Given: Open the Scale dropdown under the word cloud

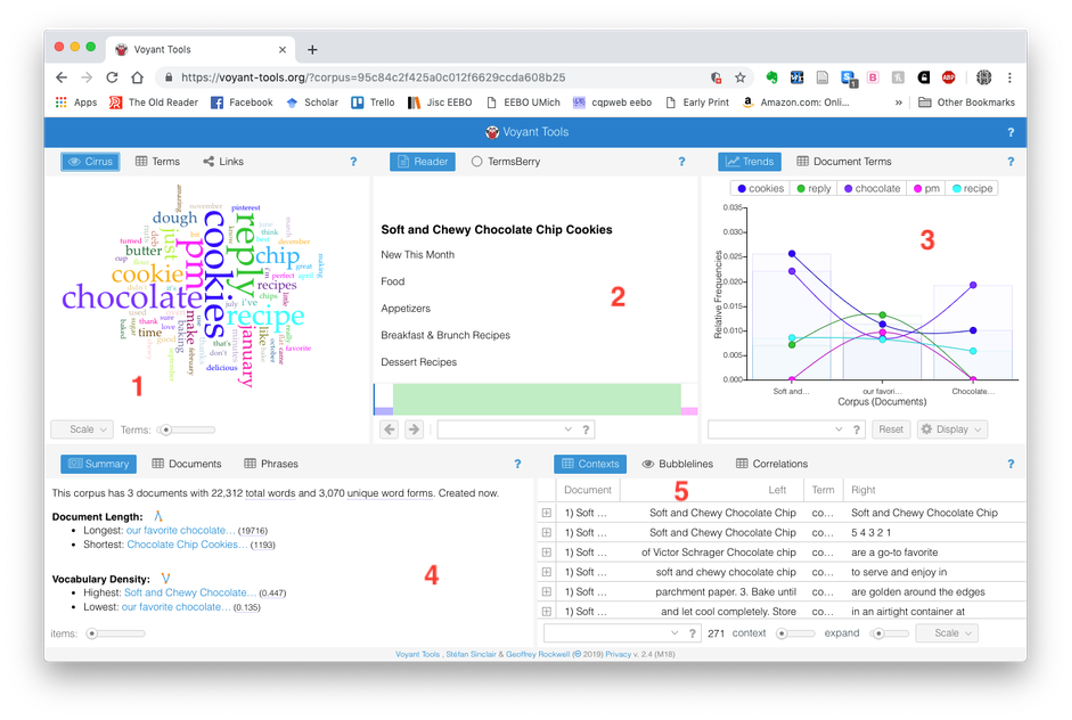Looking at the screenshot, I should 82,429.
